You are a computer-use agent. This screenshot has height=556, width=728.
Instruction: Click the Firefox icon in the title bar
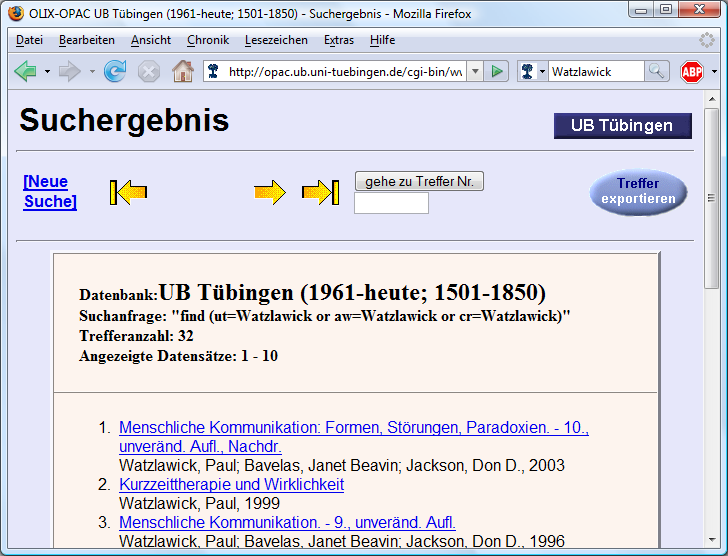15,13
